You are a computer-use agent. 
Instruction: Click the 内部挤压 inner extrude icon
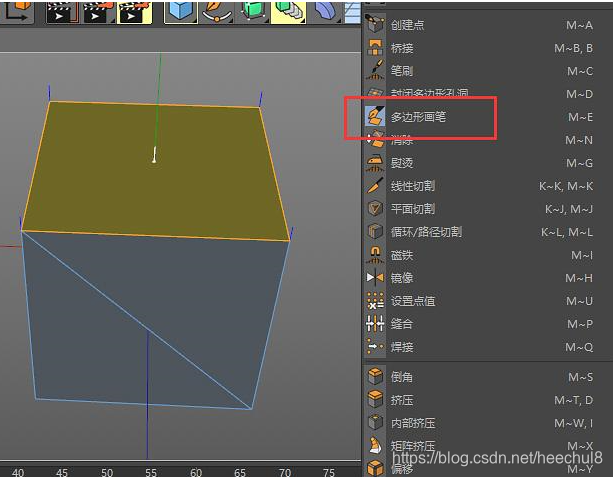(375, 423)
